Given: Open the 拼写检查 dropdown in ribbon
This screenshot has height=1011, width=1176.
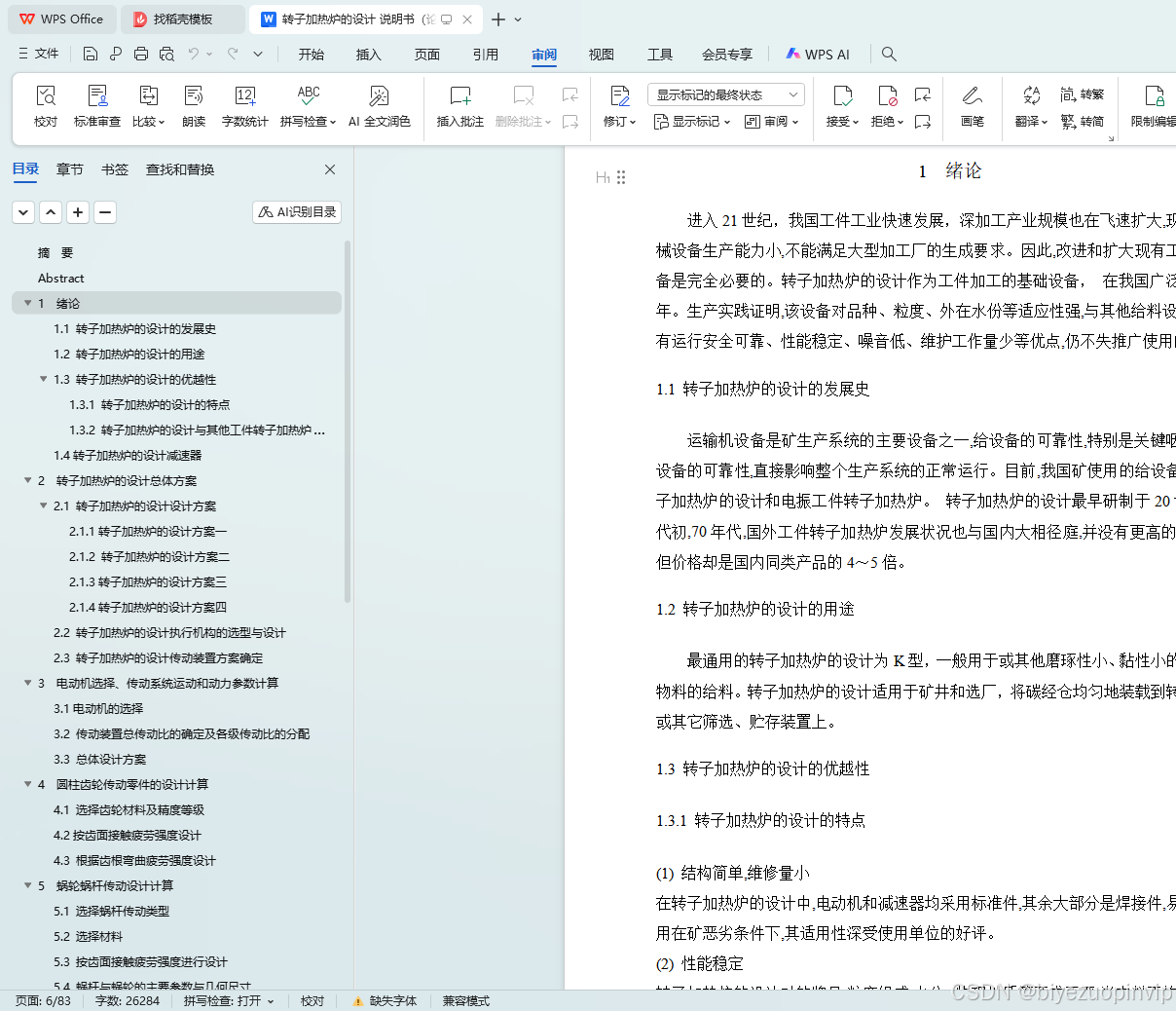Looking at the screenshot, I should coord(309,122).
